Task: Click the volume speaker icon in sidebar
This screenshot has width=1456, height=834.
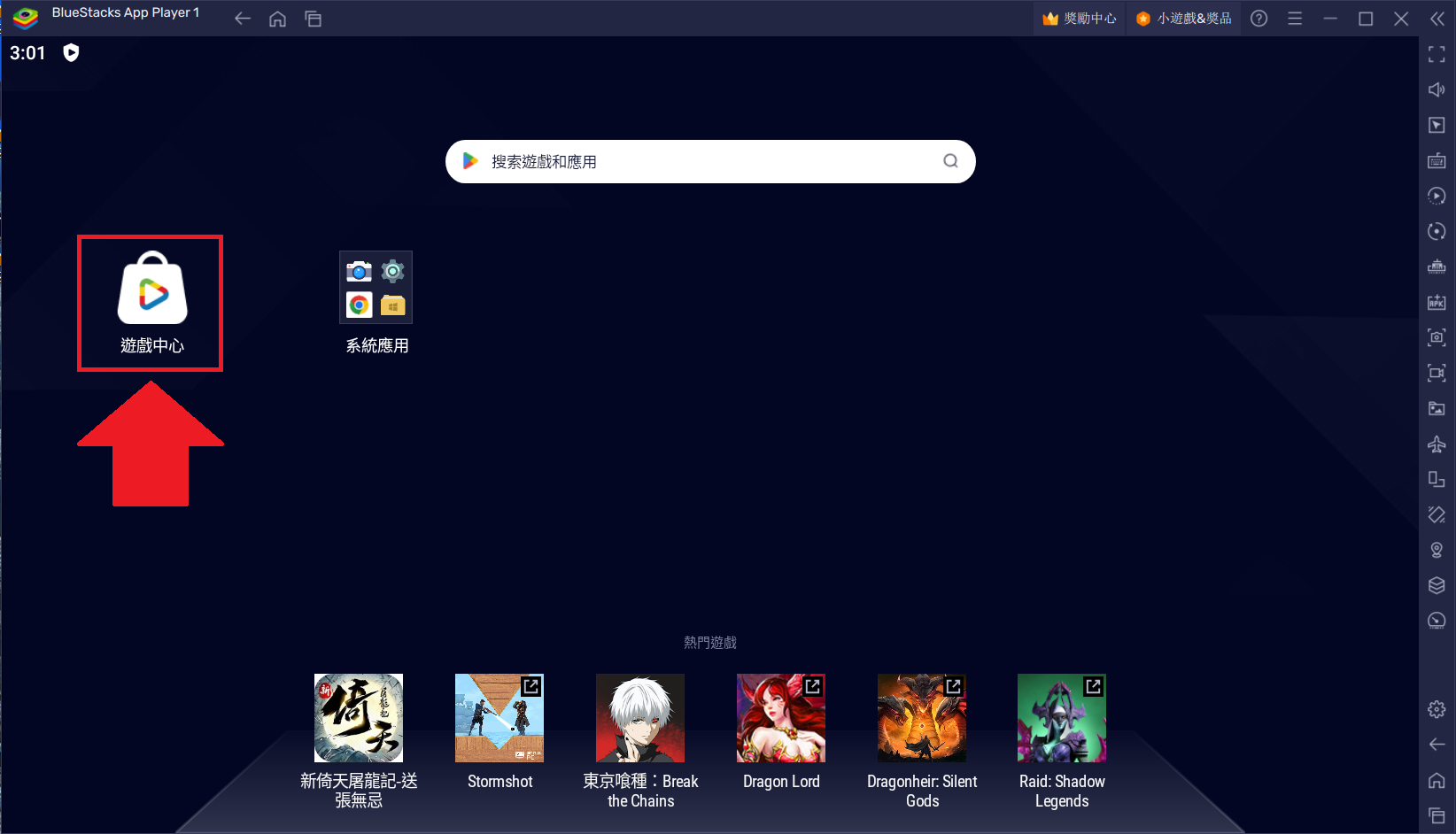Action: click(x=1437, y=89)
